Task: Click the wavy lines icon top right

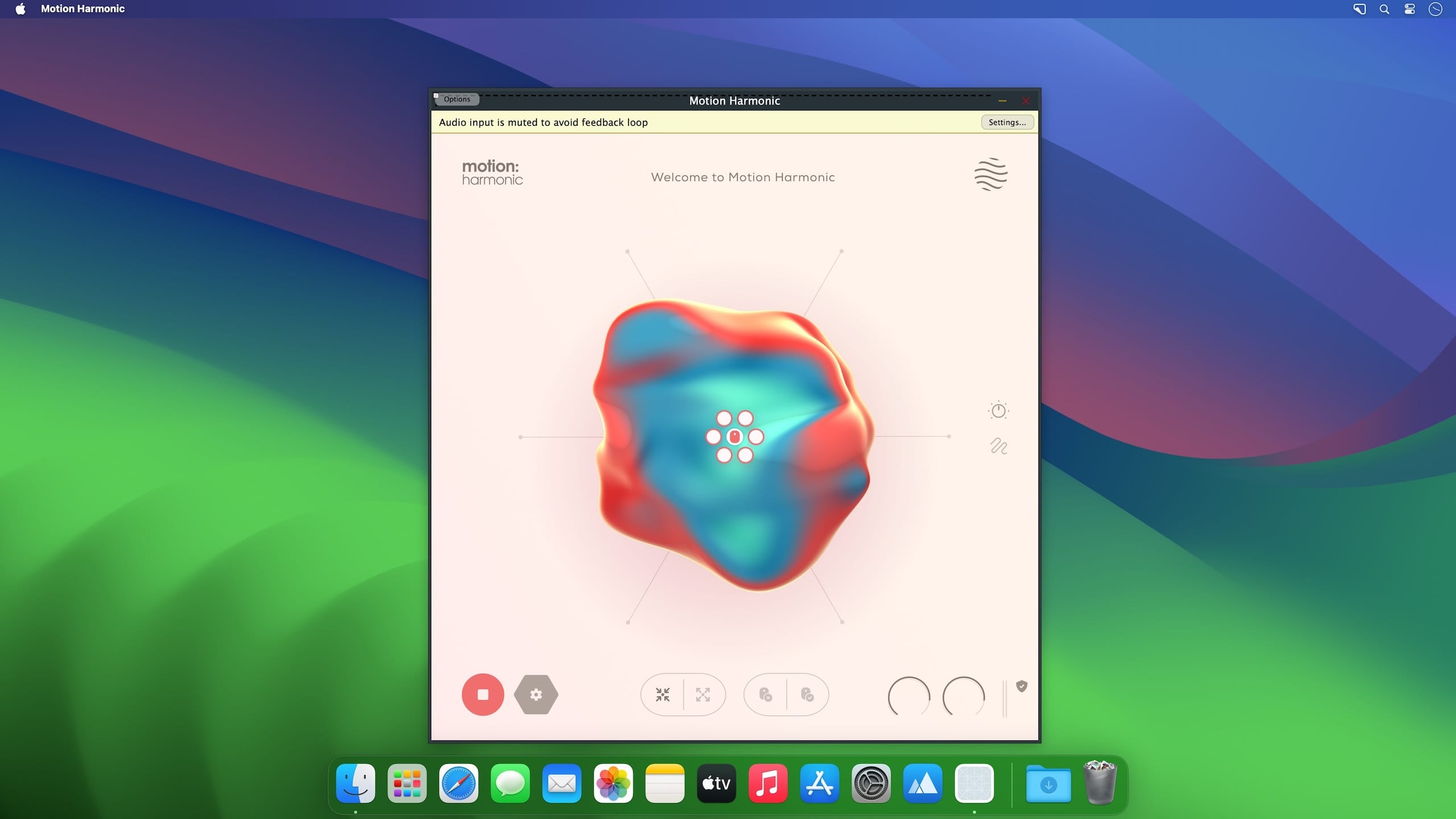Action: [x=991, y=174]
